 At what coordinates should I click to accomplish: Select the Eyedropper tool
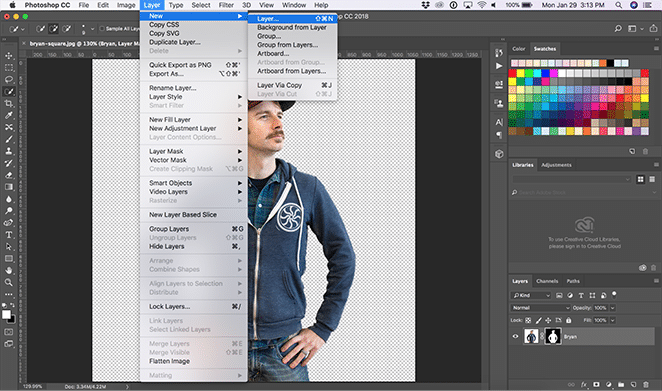[8, 115]
